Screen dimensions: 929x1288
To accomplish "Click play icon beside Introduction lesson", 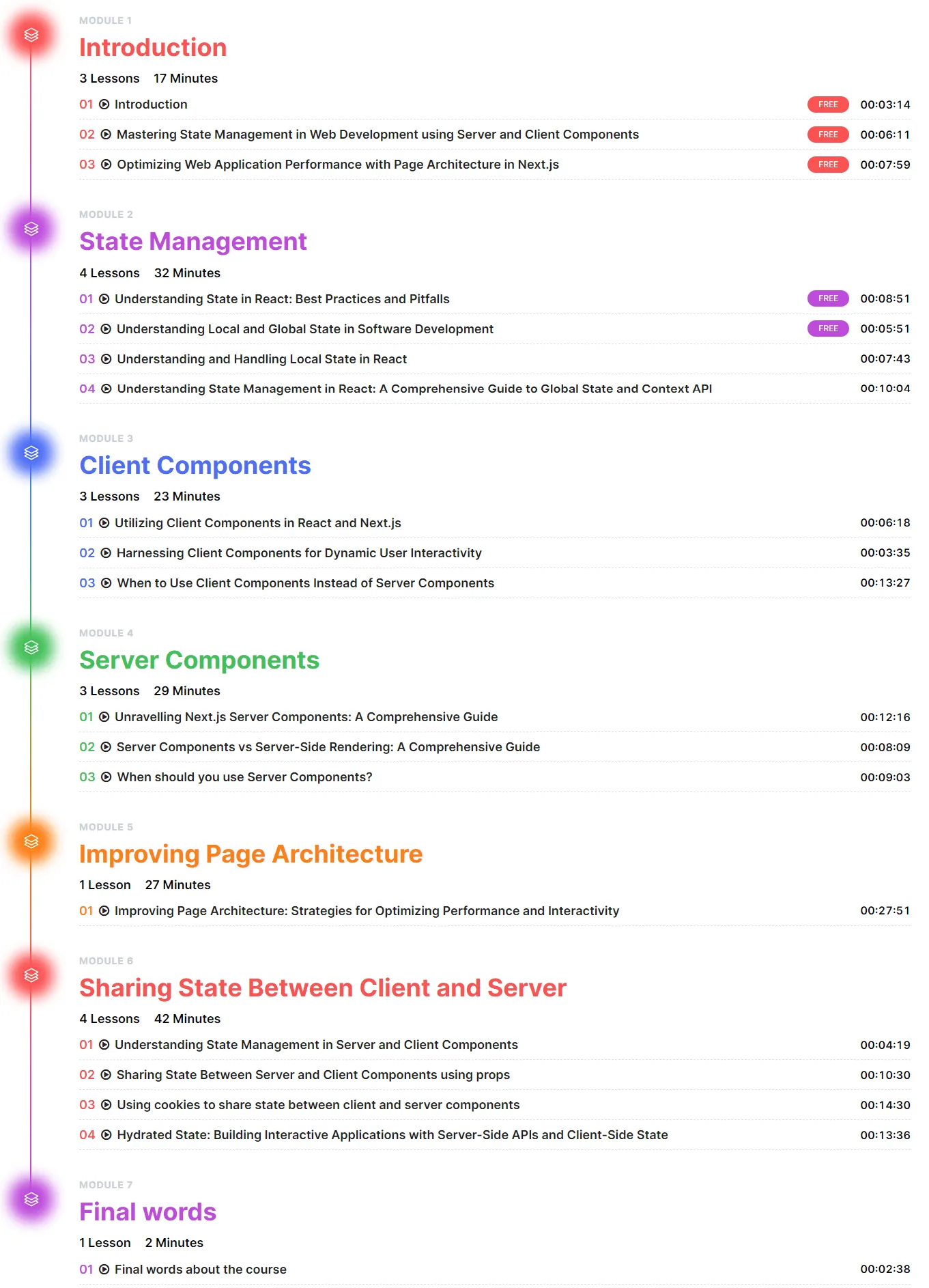I will tap(104, 104).
